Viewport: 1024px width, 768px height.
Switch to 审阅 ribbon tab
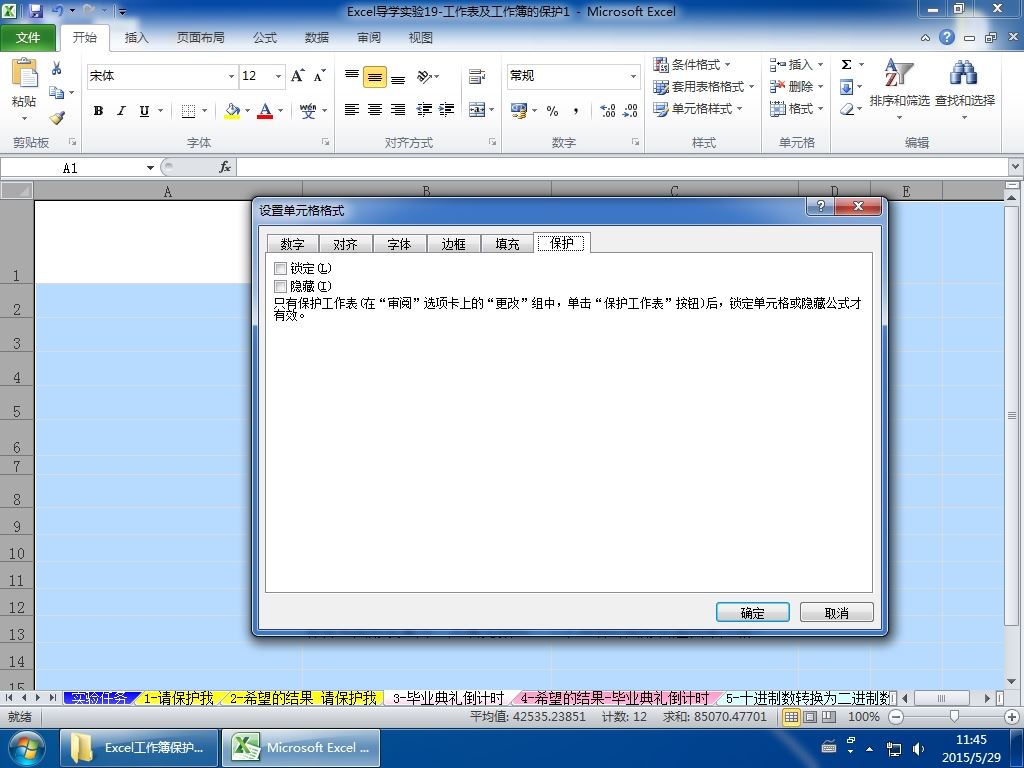coord(369,38)
